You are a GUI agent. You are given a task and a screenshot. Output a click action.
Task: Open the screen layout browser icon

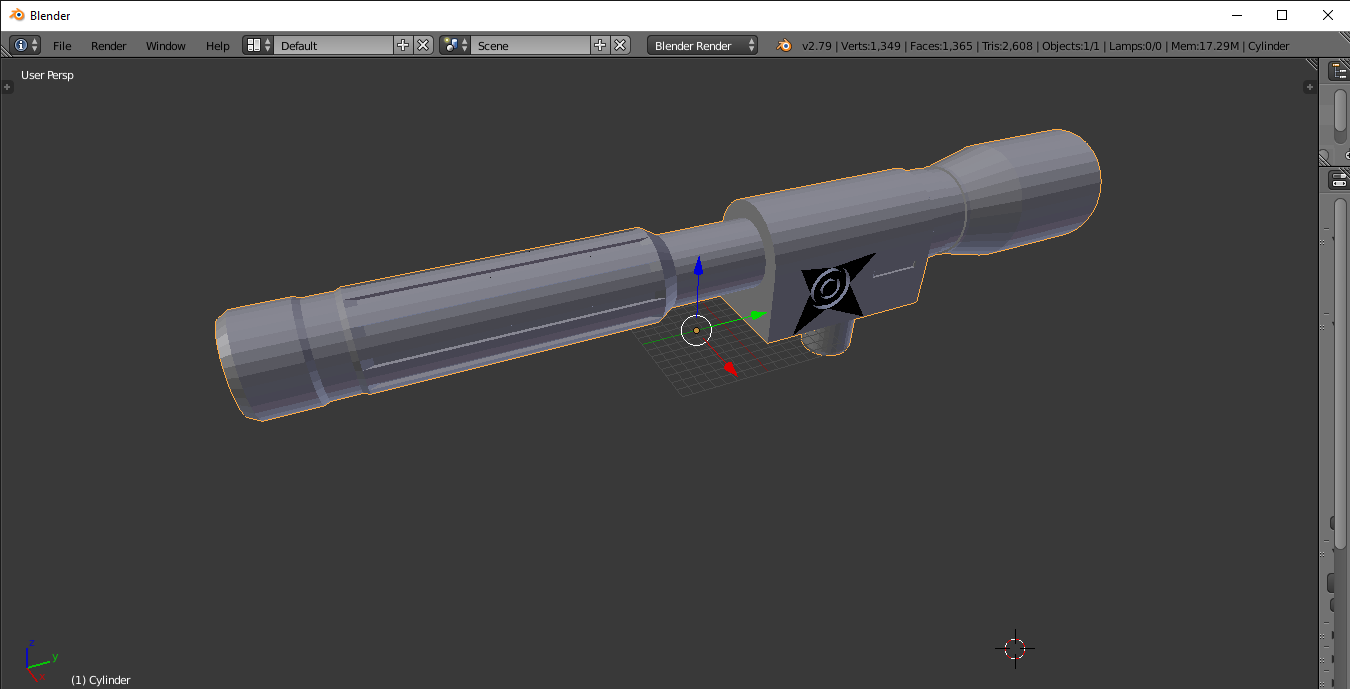tap(259, 45)
